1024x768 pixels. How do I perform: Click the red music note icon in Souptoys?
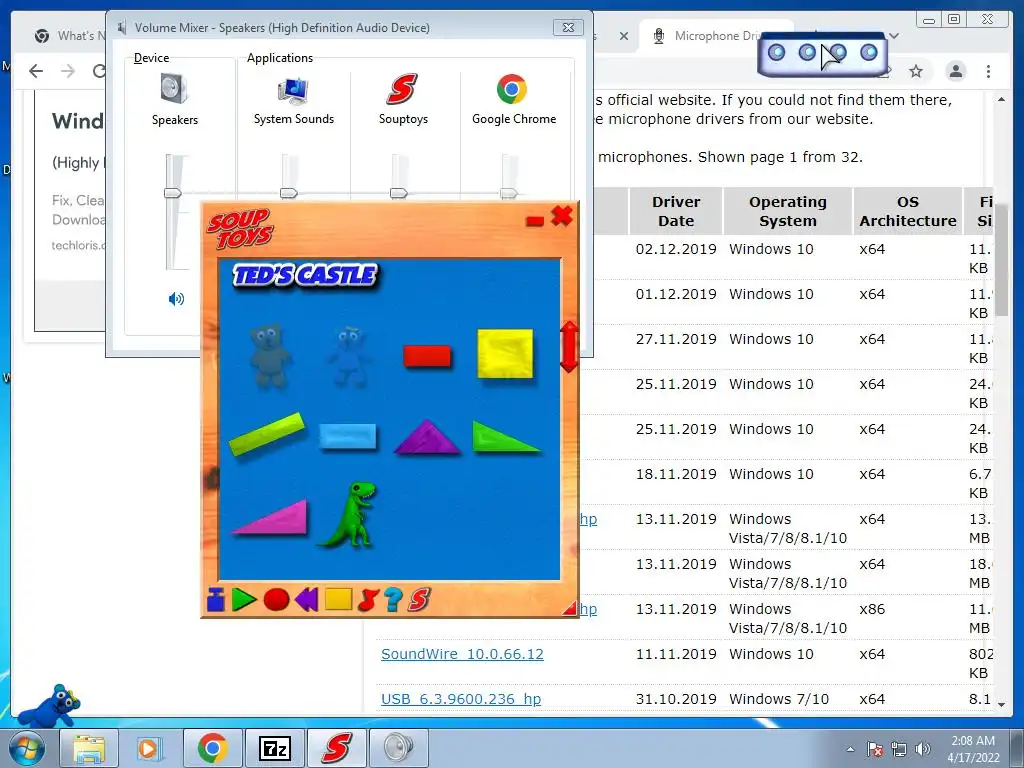(369, 600)
